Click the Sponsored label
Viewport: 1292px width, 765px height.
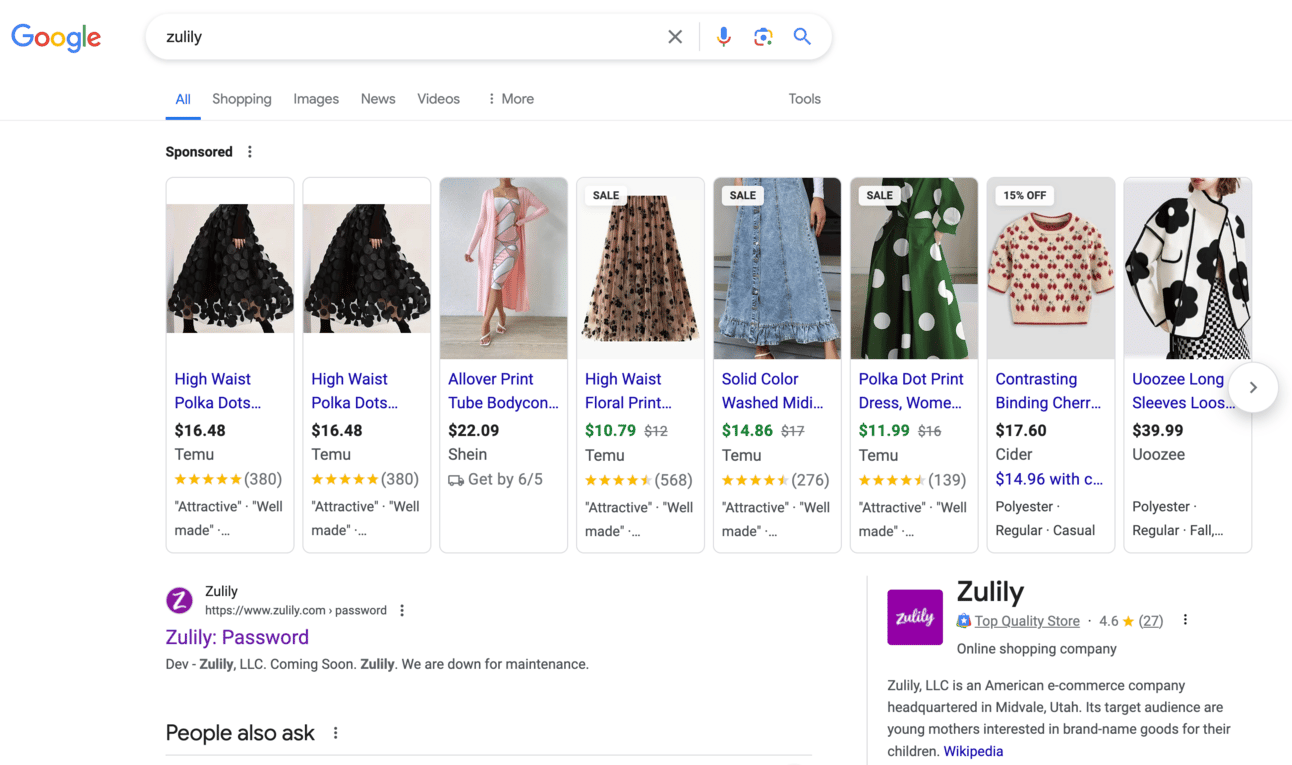tap(199, 152)
